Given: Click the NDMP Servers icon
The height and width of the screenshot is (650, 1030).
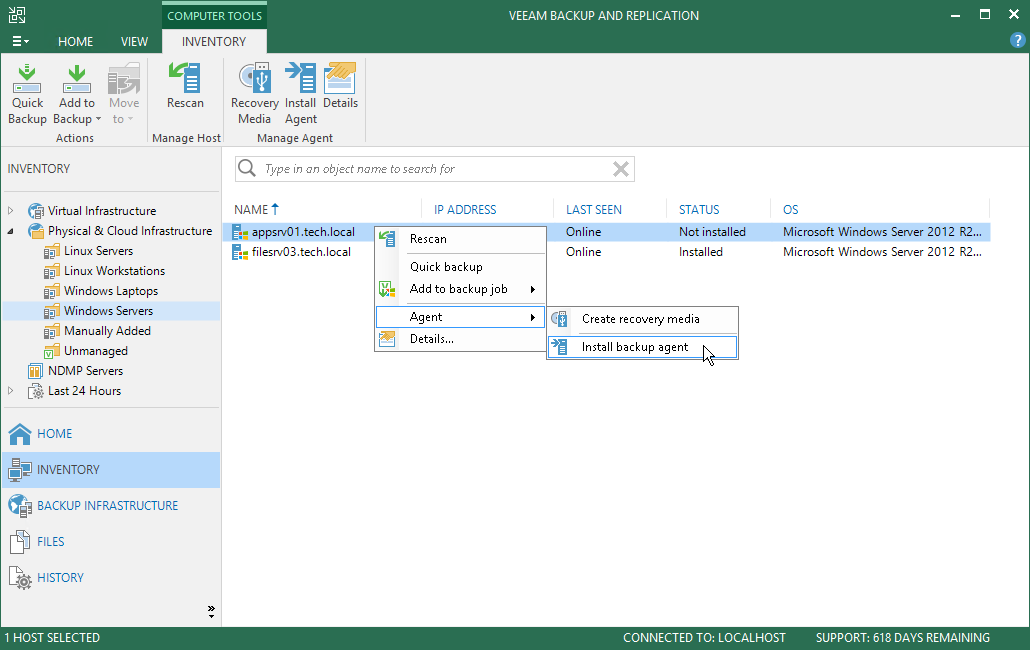Looking at the screenshot, I should (35, 371).
